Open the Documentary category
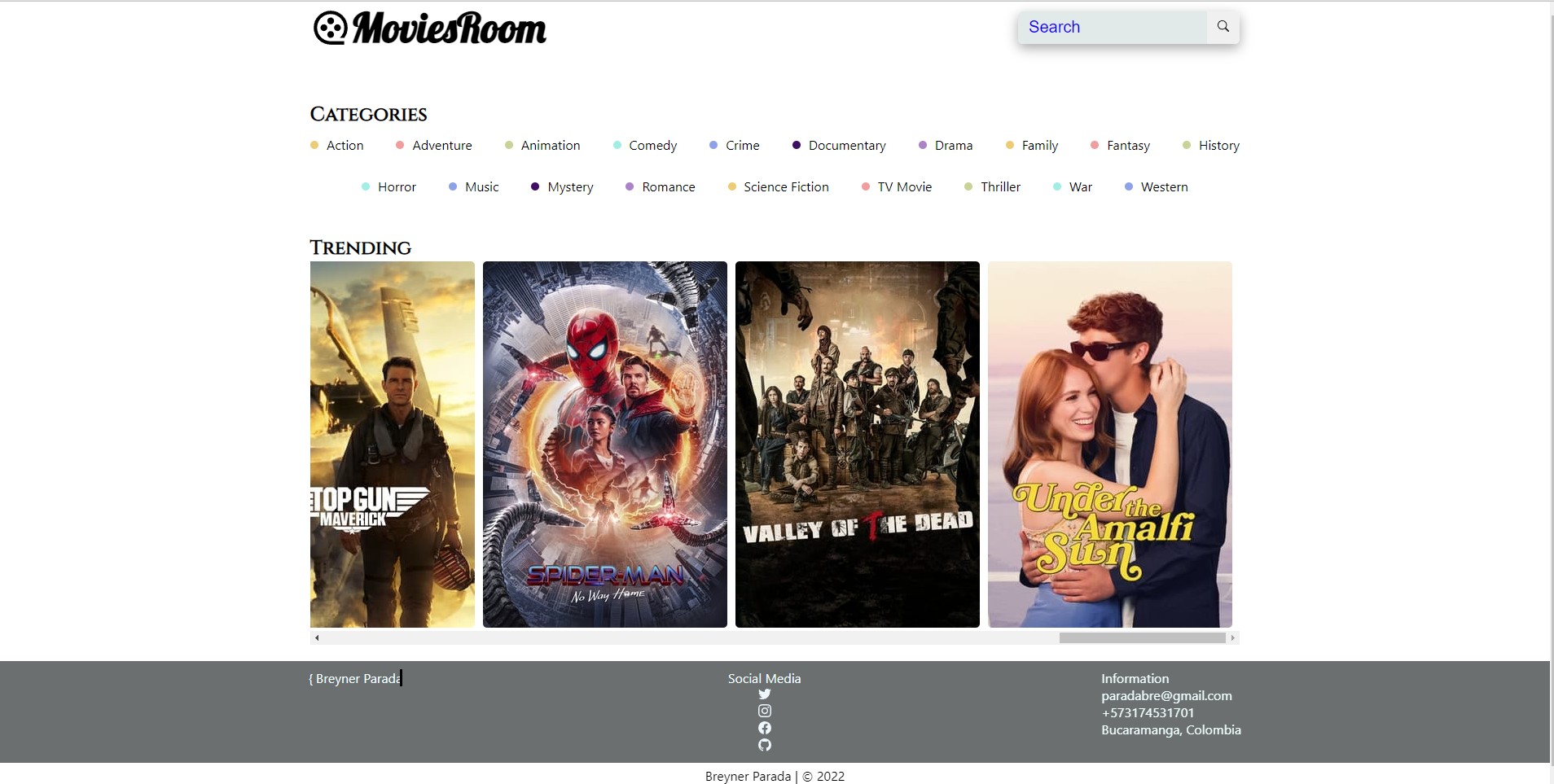 point(839,145)
